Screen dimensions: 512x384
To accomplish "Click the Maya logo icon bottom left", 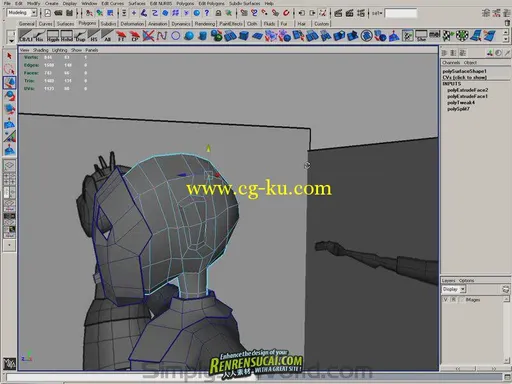I will pyautogui.click(x=9, y=364).
